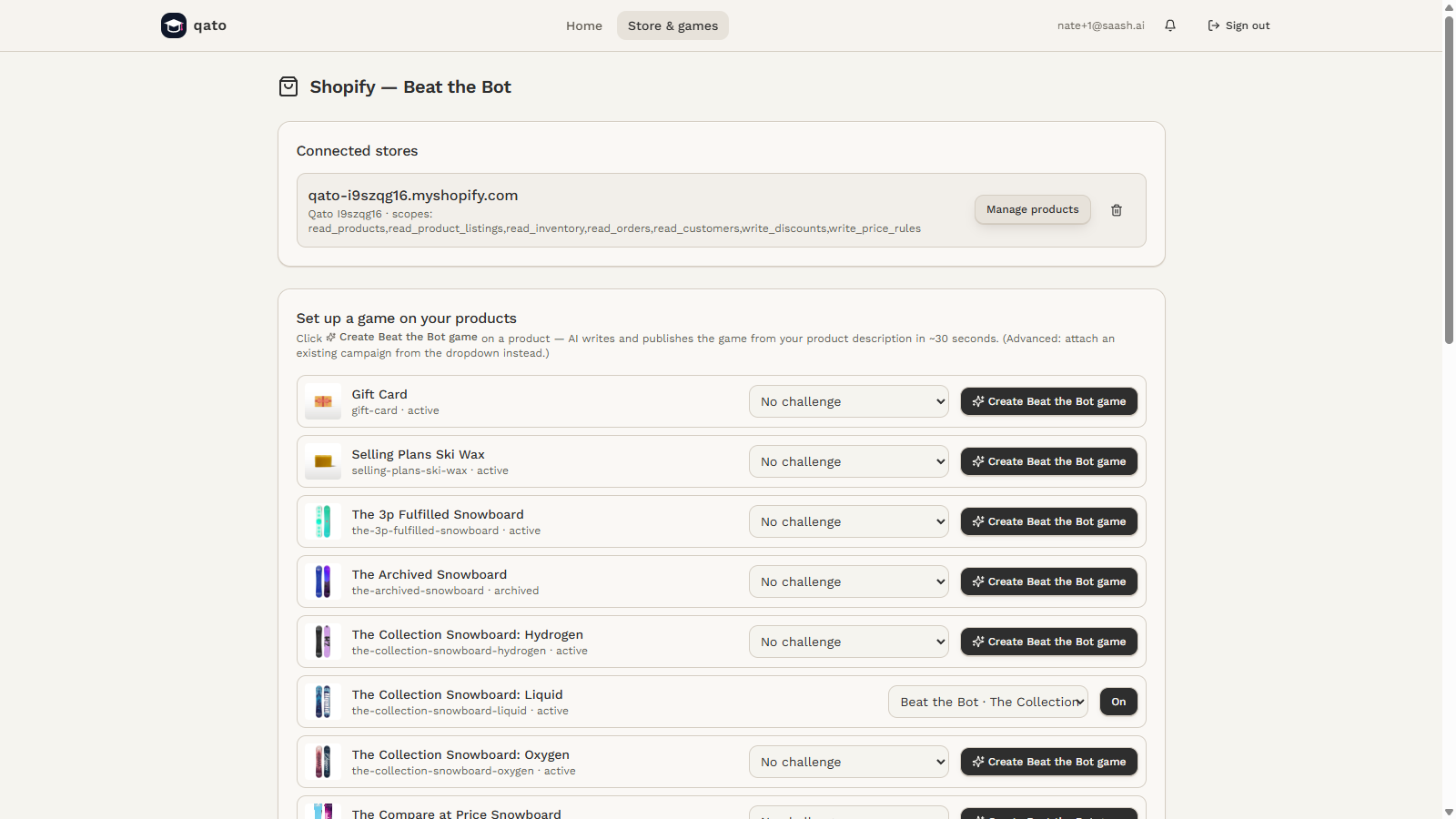Create Beat the Bot game for 3p Fulfilled Snowboard
Screen dimensions: 1456x819
pos(1049,521)
